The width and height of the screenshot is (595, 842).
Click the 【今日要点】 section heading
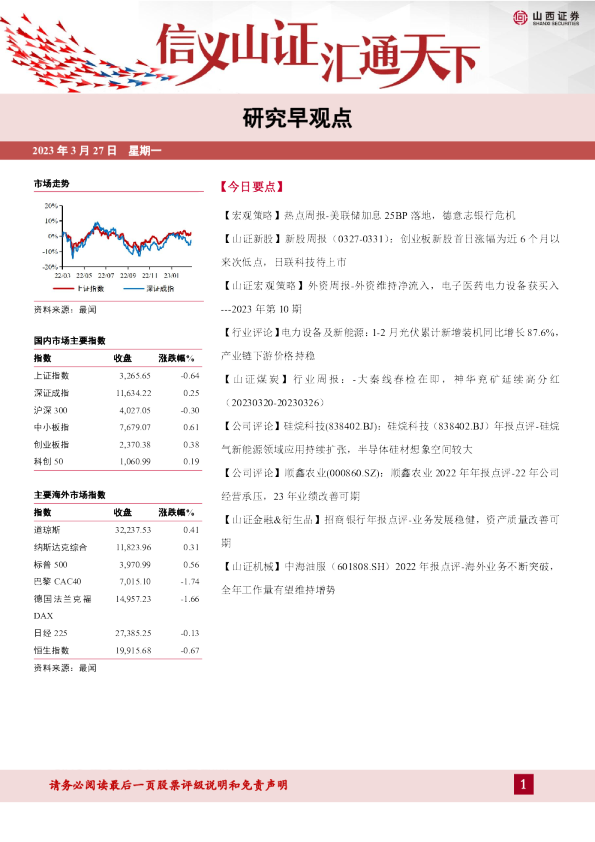(x=252, y=187)
